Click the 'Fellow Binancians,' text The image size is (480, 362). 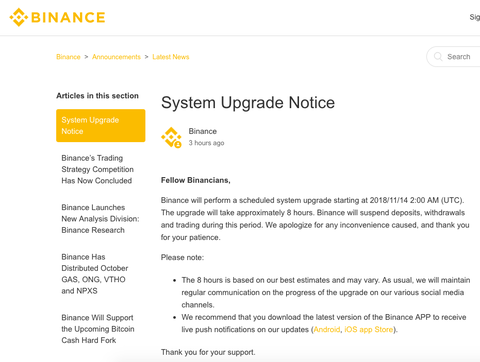196,180
